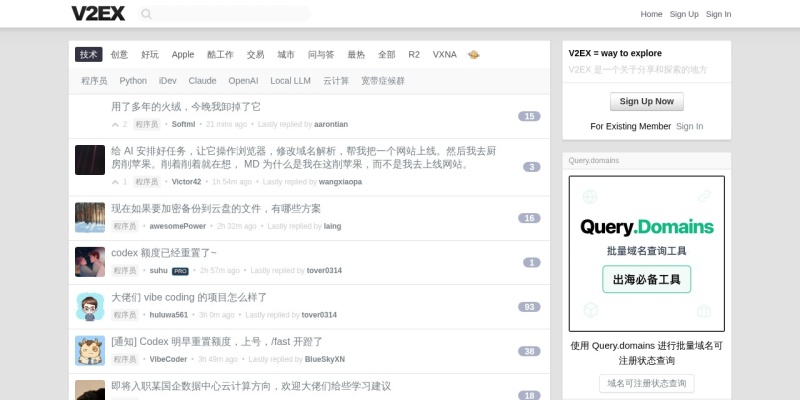Screen dimensions: 800x400
Task: Open the Home link in header
Action: coord(651,14)
